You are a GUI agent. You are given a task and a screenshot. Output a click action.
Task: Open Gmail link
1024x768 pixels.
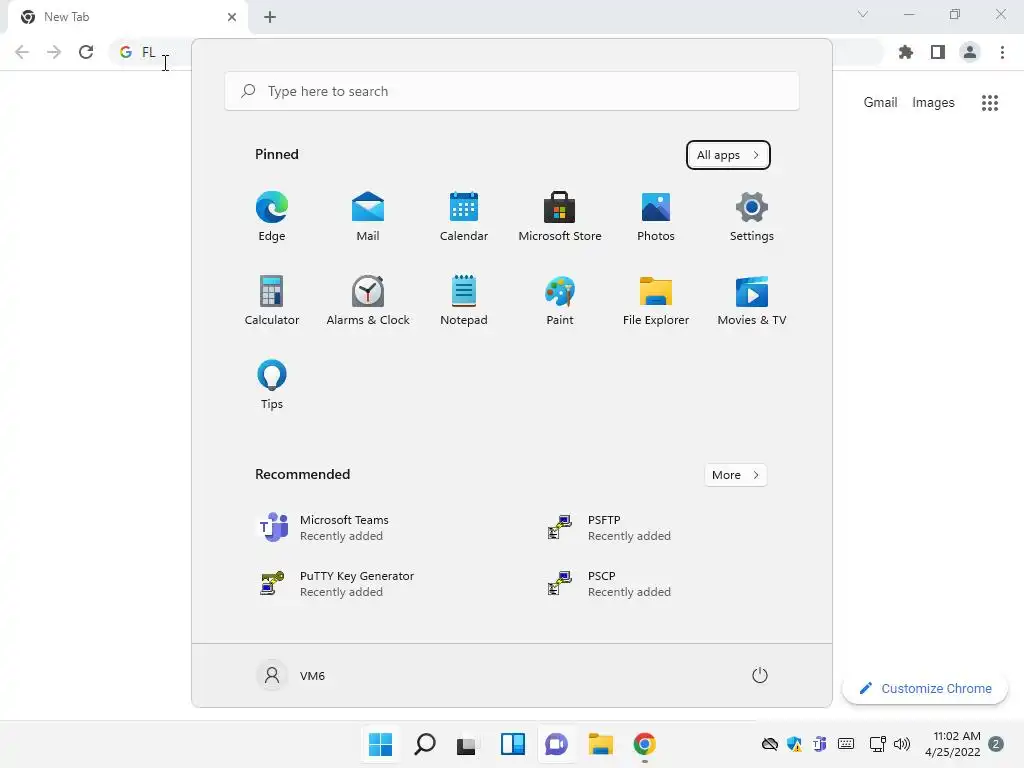click(880, 103)
